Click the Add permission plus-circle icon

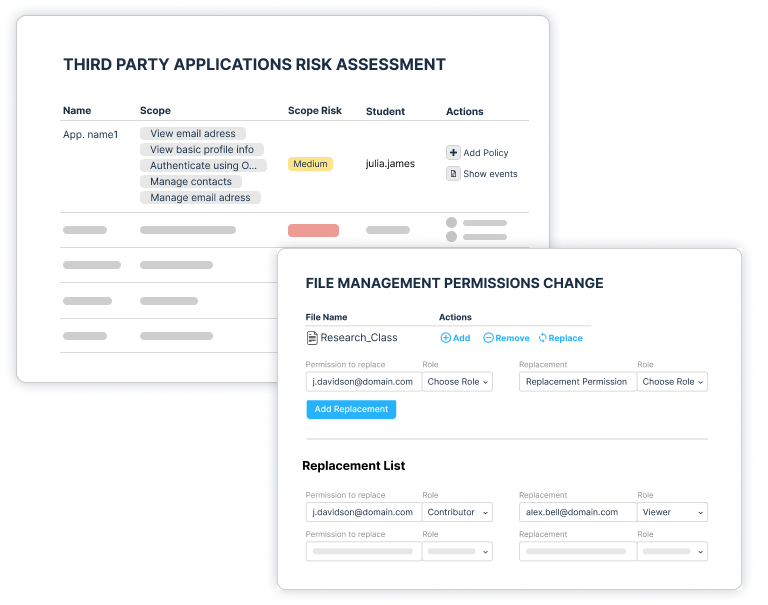coord(445,338)
